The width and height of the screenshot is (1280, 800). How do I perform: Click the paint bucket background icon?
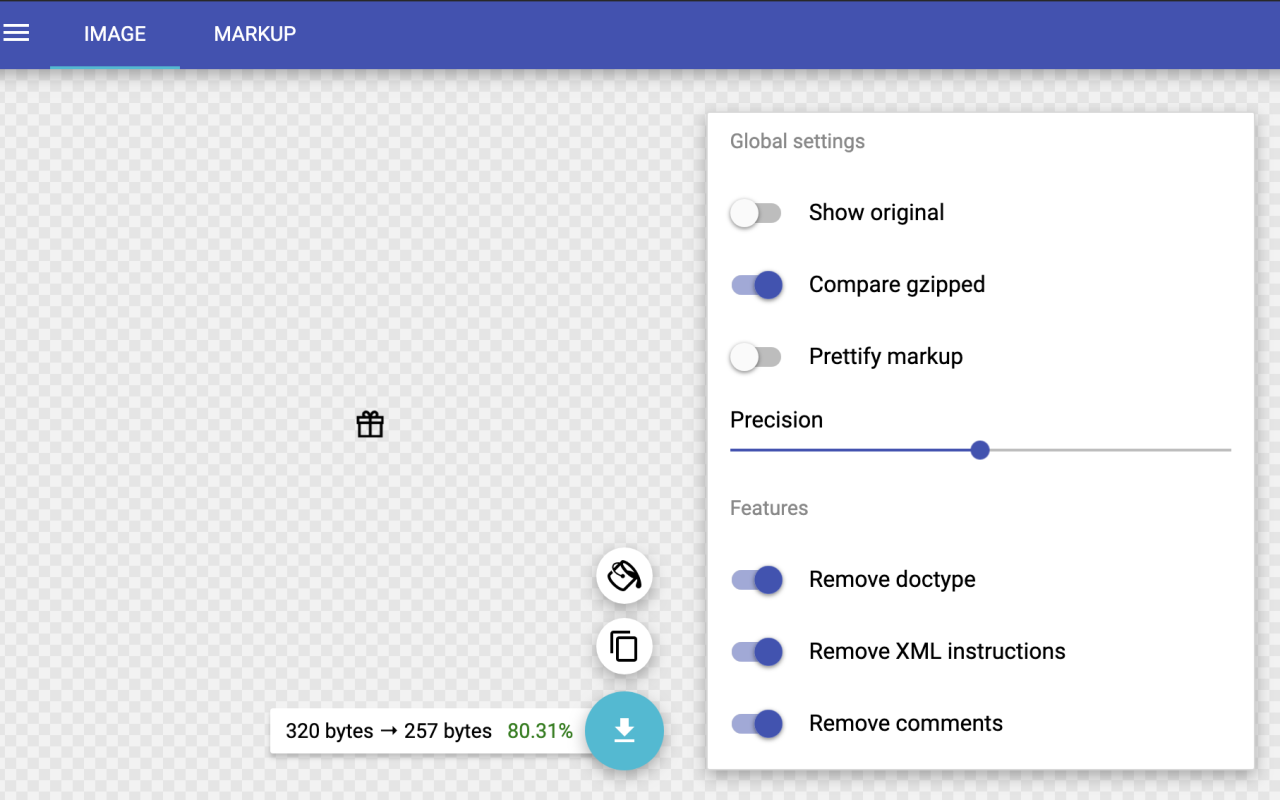pos(624,576)
